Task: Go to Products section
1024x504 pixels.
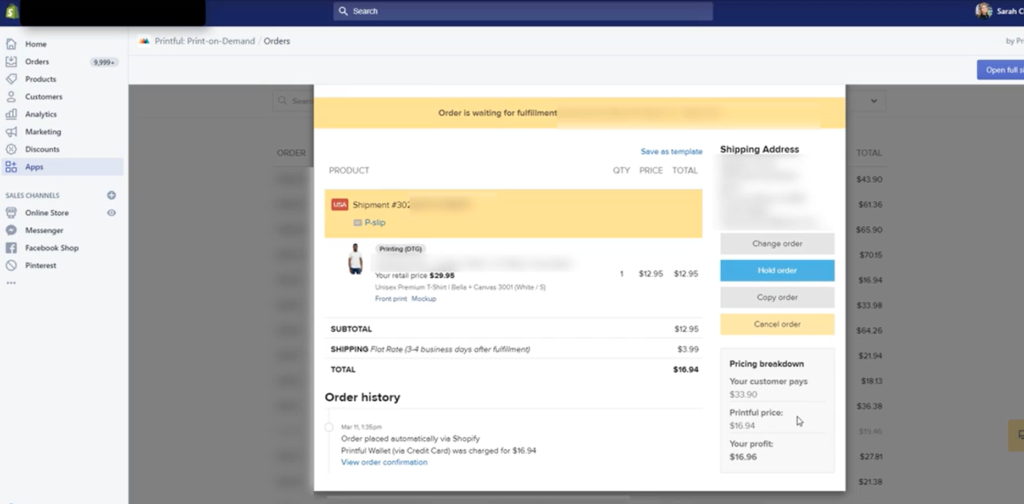Action: coord(40,79)
